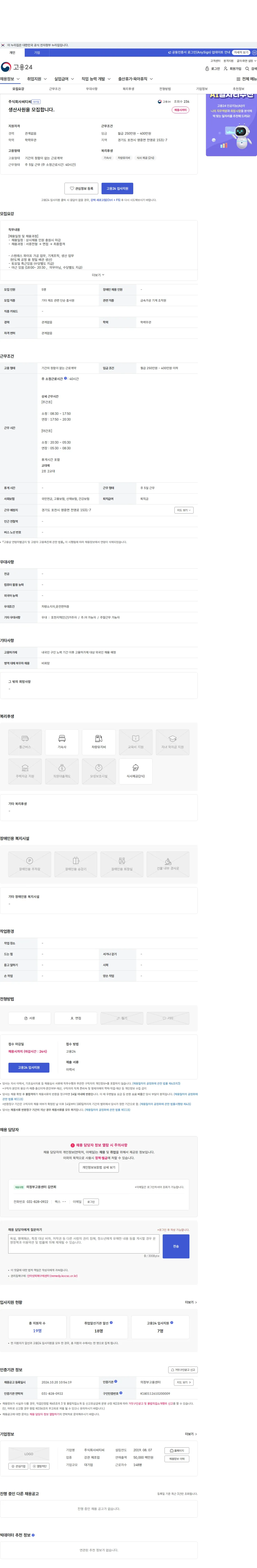
Task: Click the 고용24 logo
Action: point(17,67)
